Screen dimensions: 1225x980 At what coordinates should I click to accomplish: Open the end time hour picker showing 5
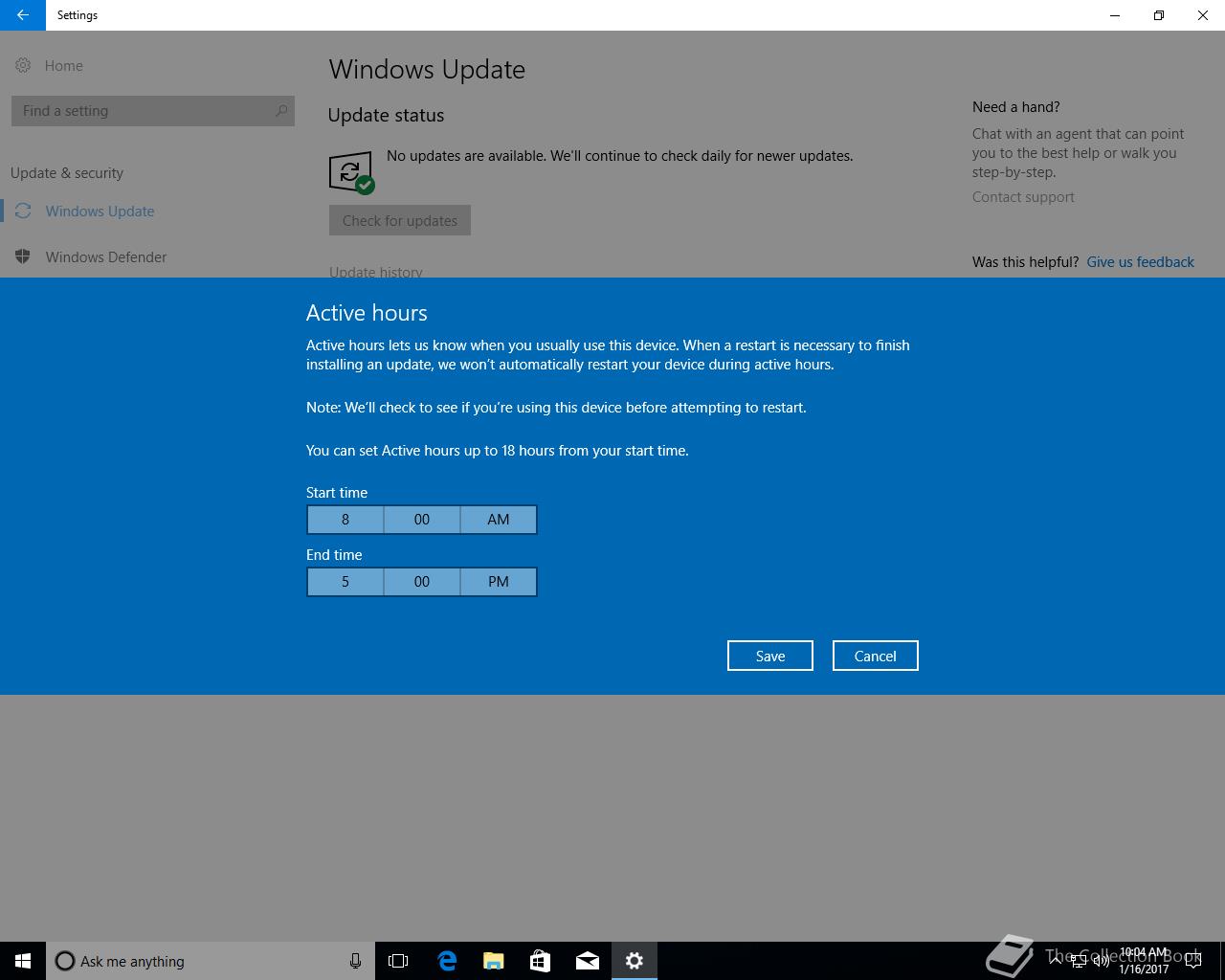345,582
